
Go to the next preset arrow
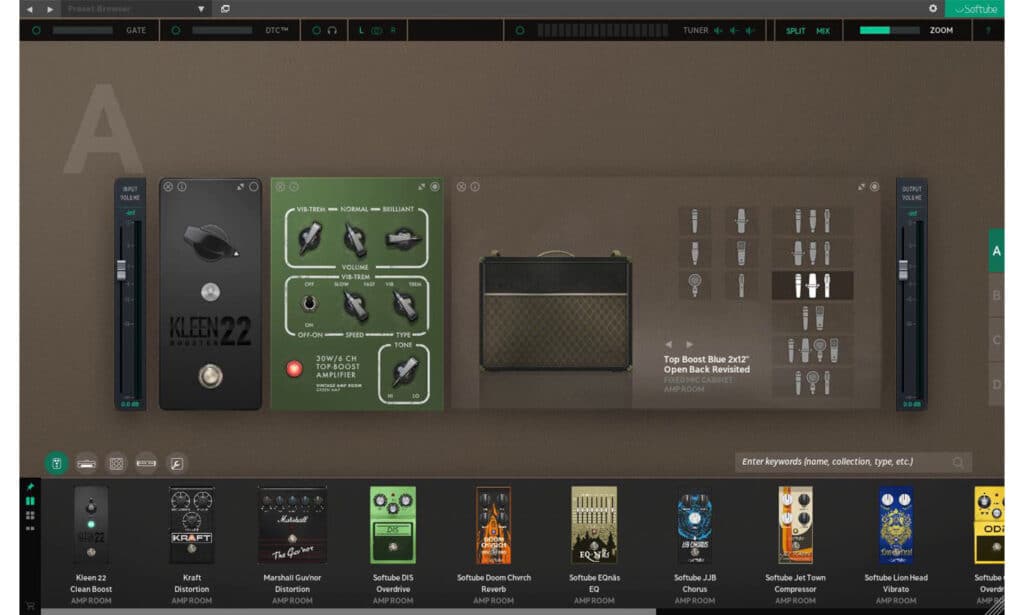click(x=50, y=9)
